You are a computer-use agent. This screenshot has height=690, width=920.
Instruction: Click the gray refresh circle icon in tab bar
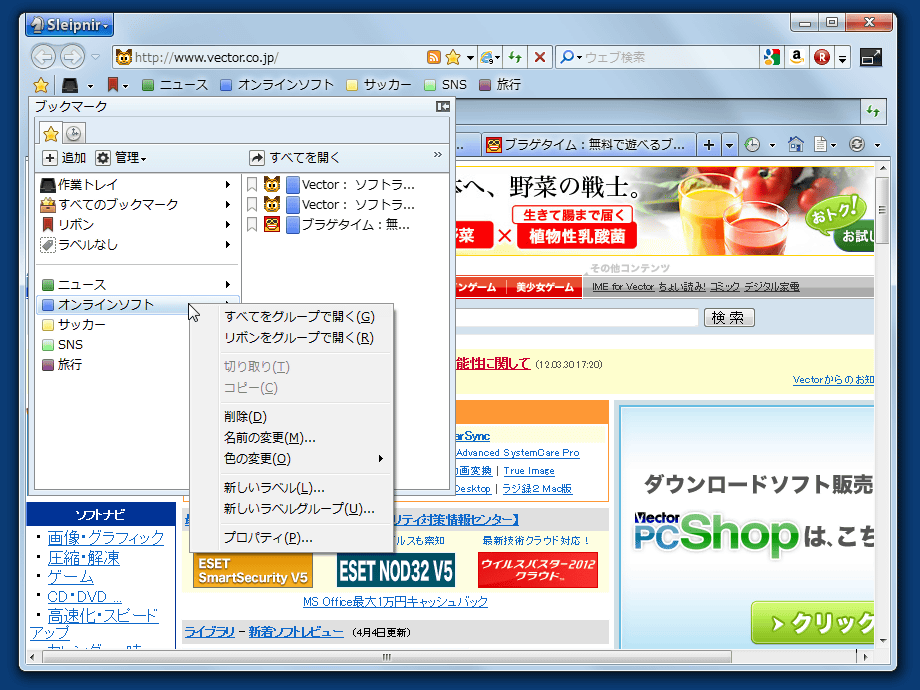[857, 144]
